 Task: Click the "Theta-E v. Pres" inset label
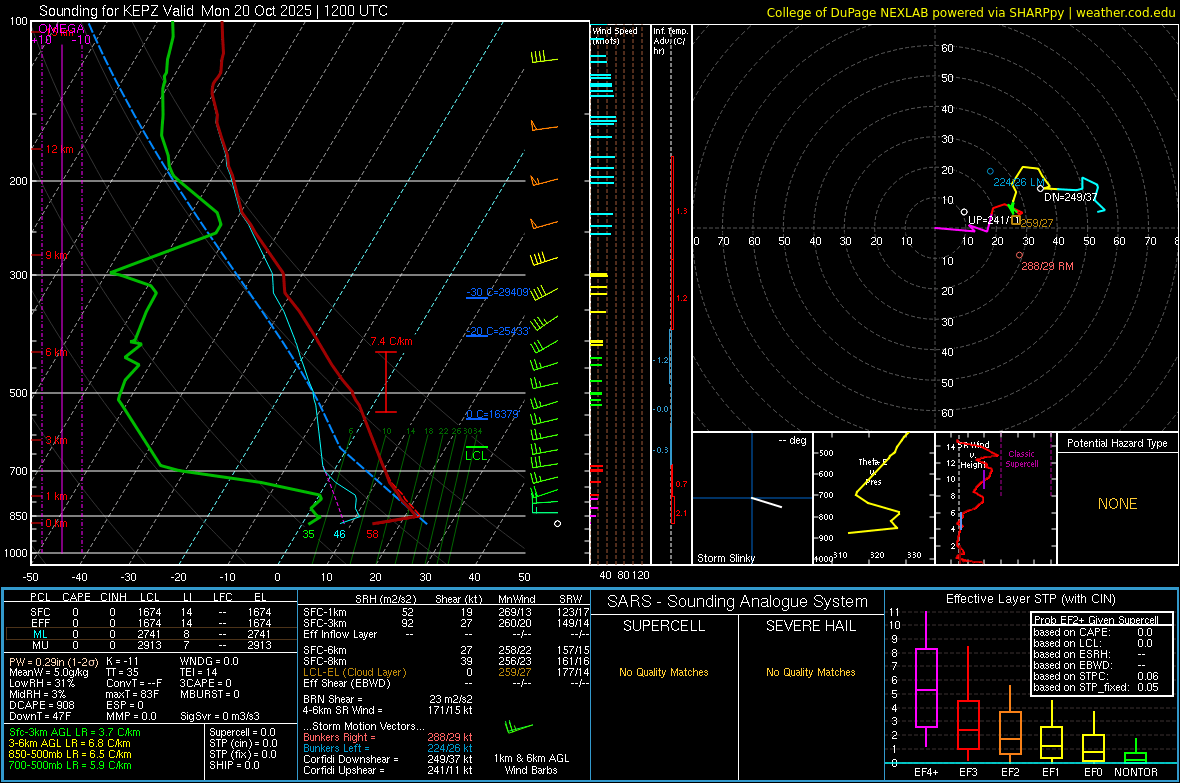[873, 471]
